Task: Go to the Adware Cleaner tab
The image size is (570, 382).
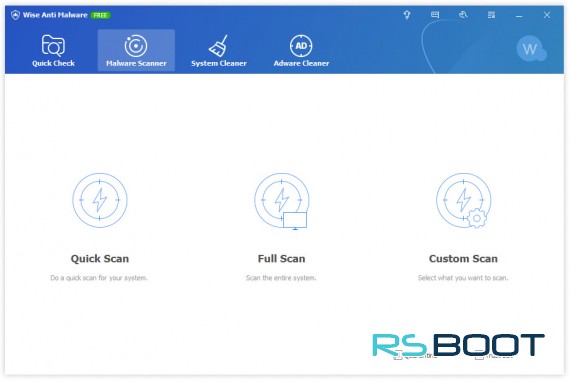Action: [x=301, y=51]
